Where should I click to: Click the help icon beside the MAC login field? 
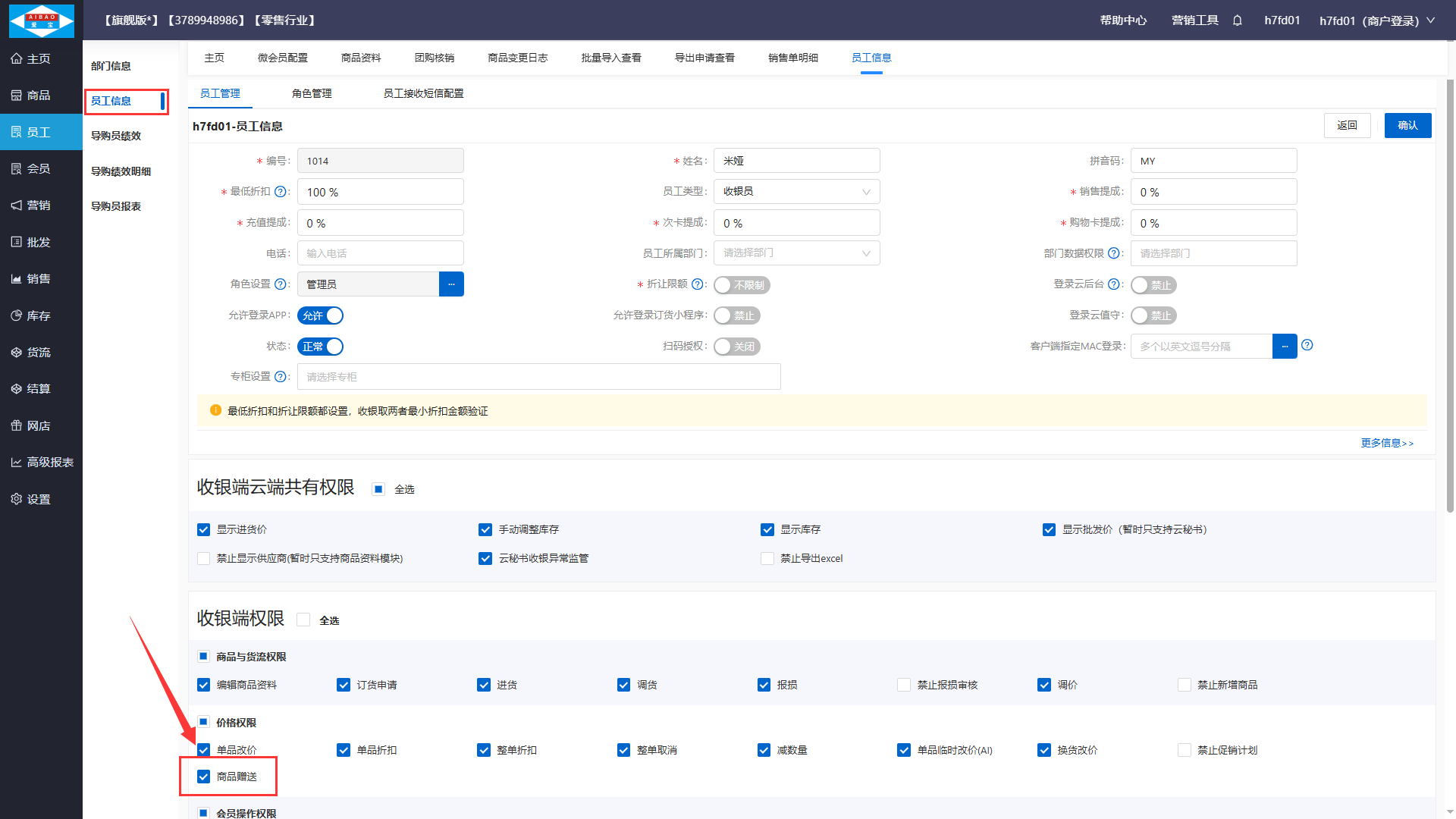point(1307,346)
